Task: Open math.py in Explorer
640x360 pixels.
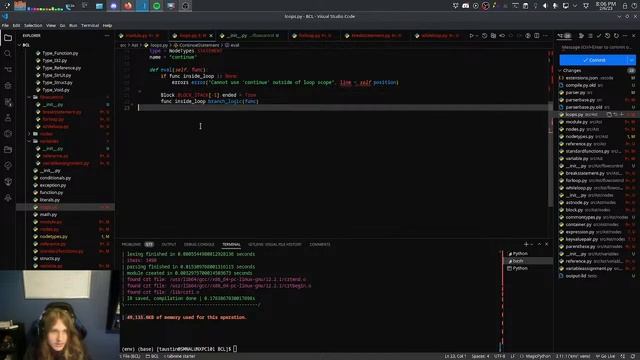Action: 48,215
